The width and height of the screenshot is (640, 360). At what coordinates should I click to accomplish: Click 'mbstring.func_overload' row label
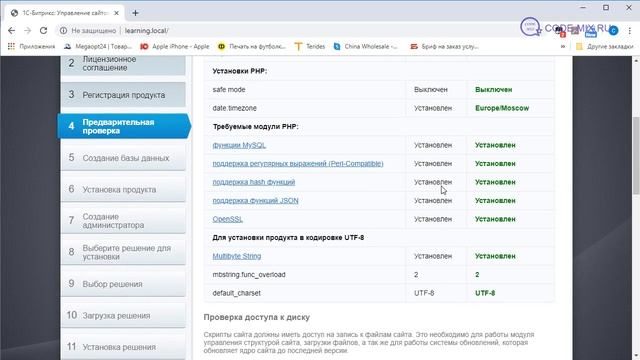249,275
